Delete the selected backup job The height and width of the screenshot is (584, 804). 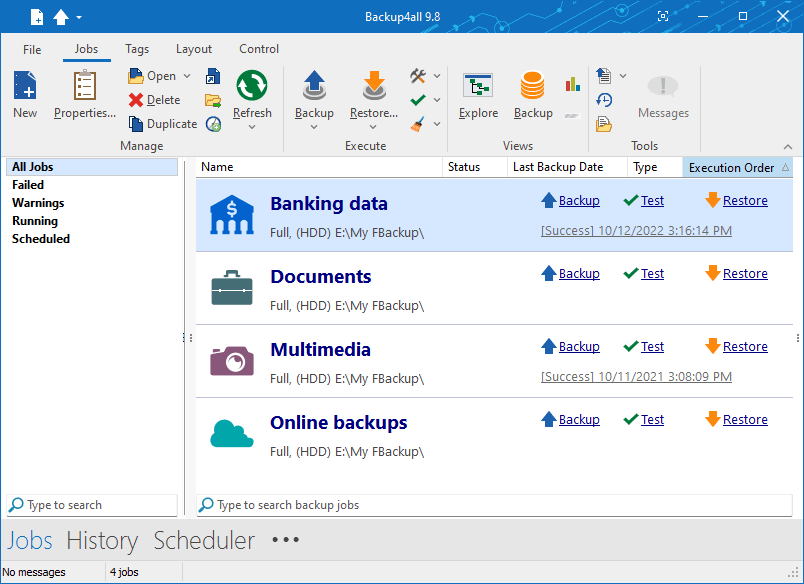pos(154,100)
